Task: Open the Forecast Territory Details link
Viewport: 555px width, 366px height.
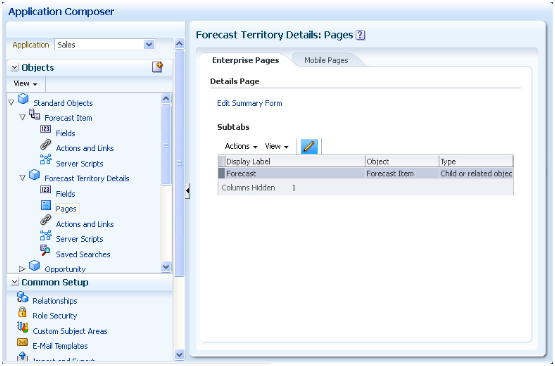Action: point(87,178)
